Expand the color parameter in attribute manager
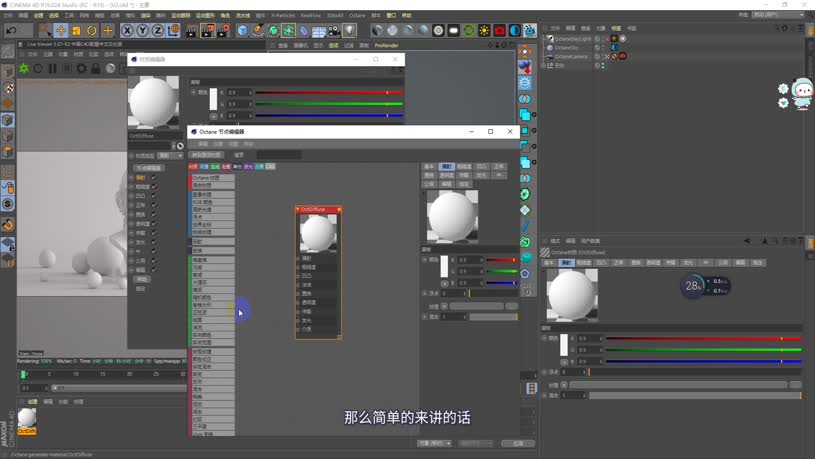The height and width of the screenshot is (459, 815). [544, 338]
